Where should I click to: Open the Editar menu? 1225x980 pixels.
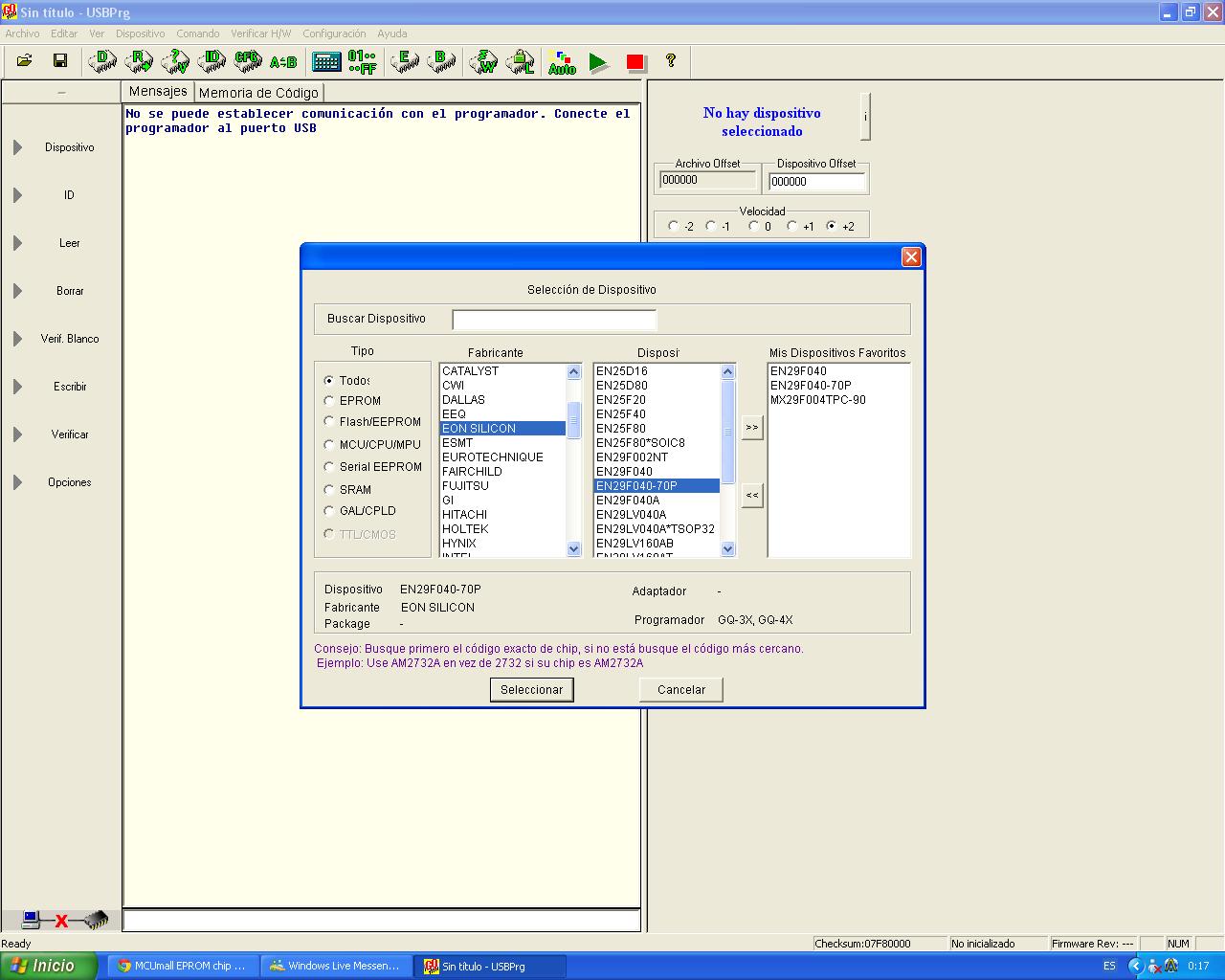[64, 33]
